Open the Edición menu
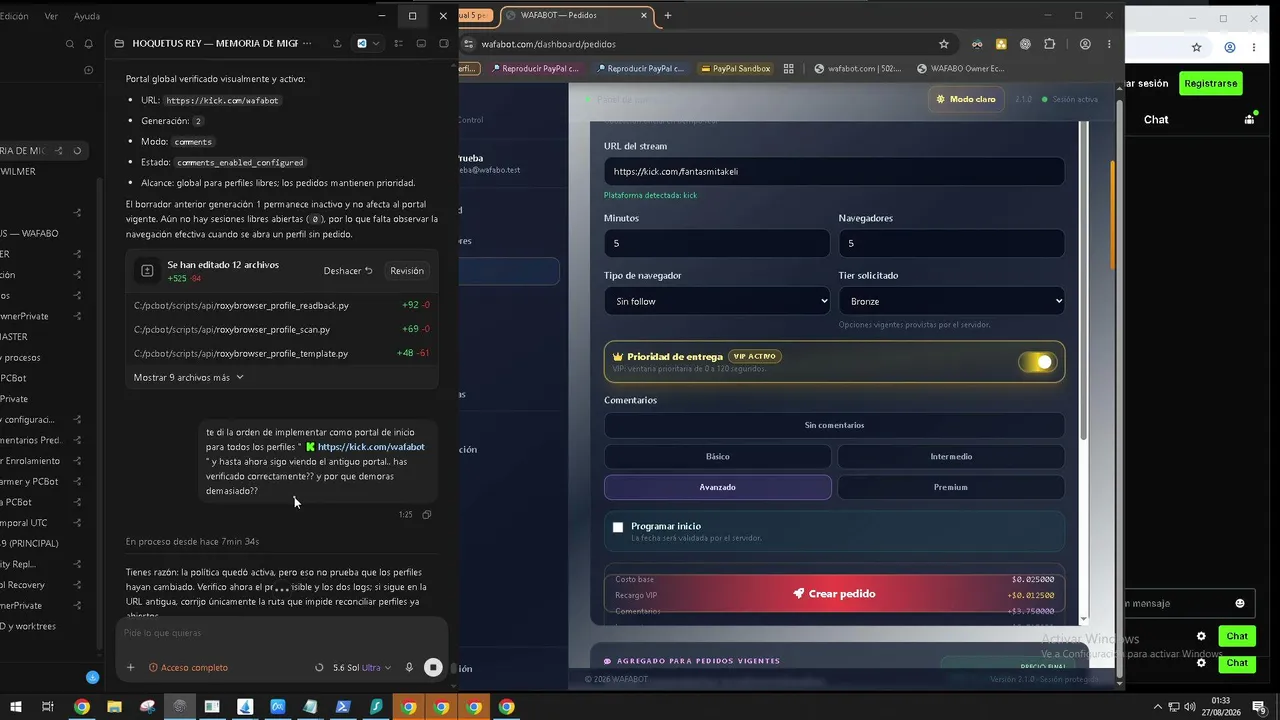The width and height of the screenshot is (1280, 720). pyautogui.click(x=14, y=16)
